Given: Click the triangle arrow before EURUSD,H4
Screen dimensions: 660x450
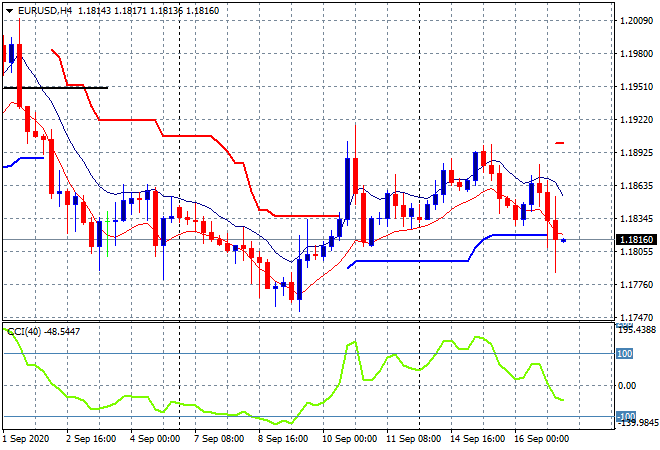Looking at the screenshot, I should click(9, 11).
